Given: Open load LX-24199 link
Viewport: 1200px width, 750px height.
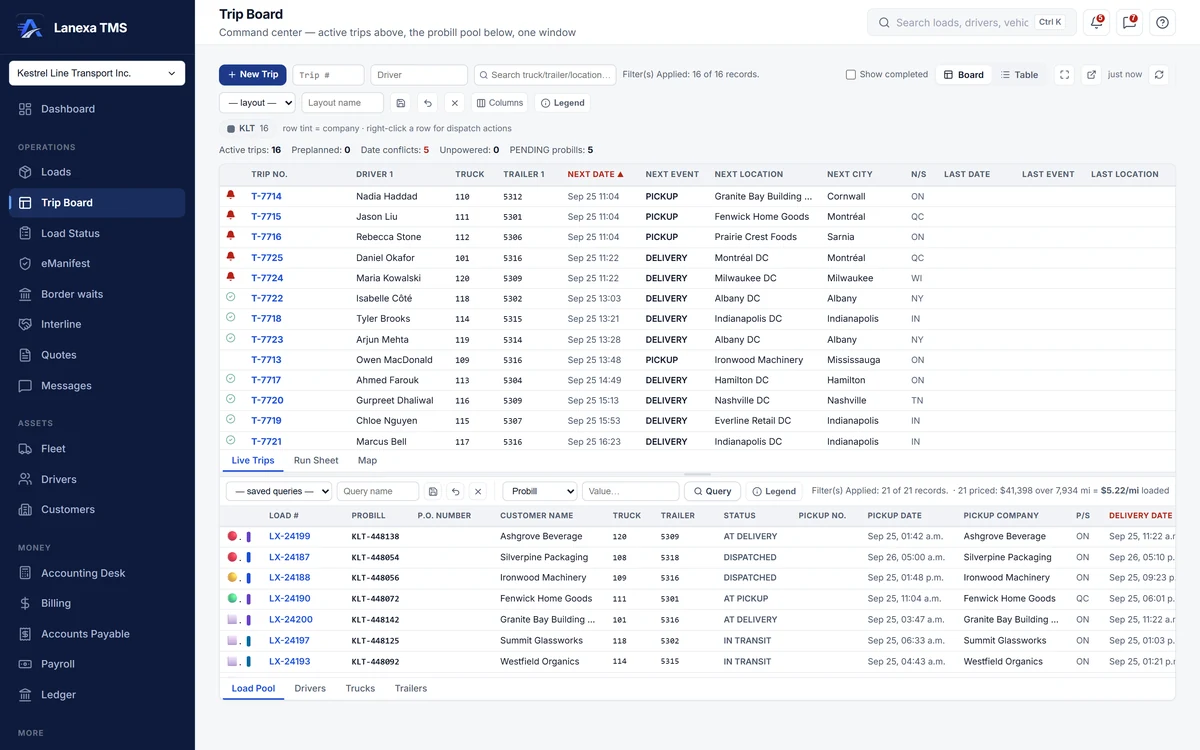Looking at the screenshot, I should point(289,537).
